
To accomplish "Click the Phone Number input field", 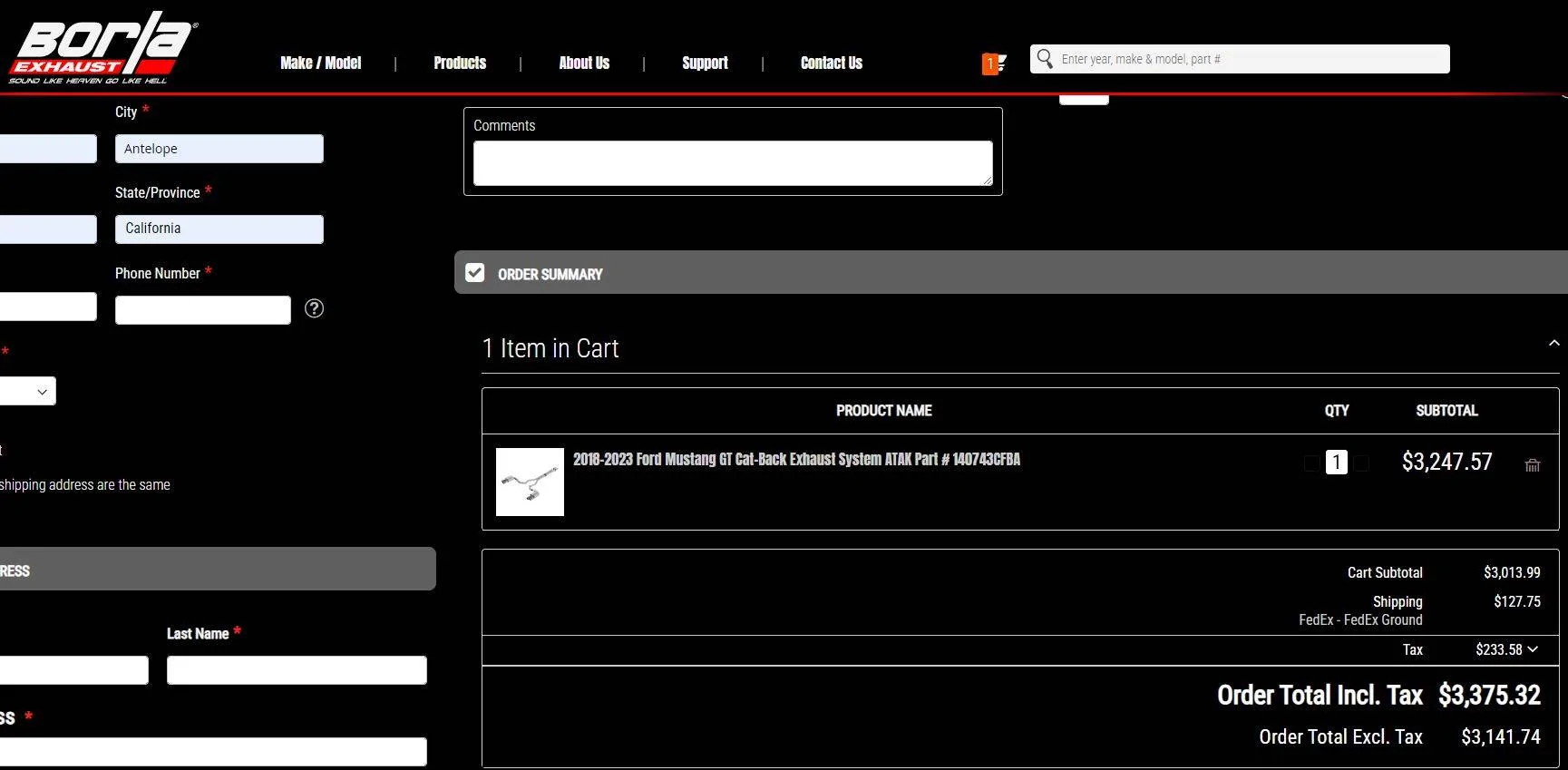I will [x=203, y=310].
